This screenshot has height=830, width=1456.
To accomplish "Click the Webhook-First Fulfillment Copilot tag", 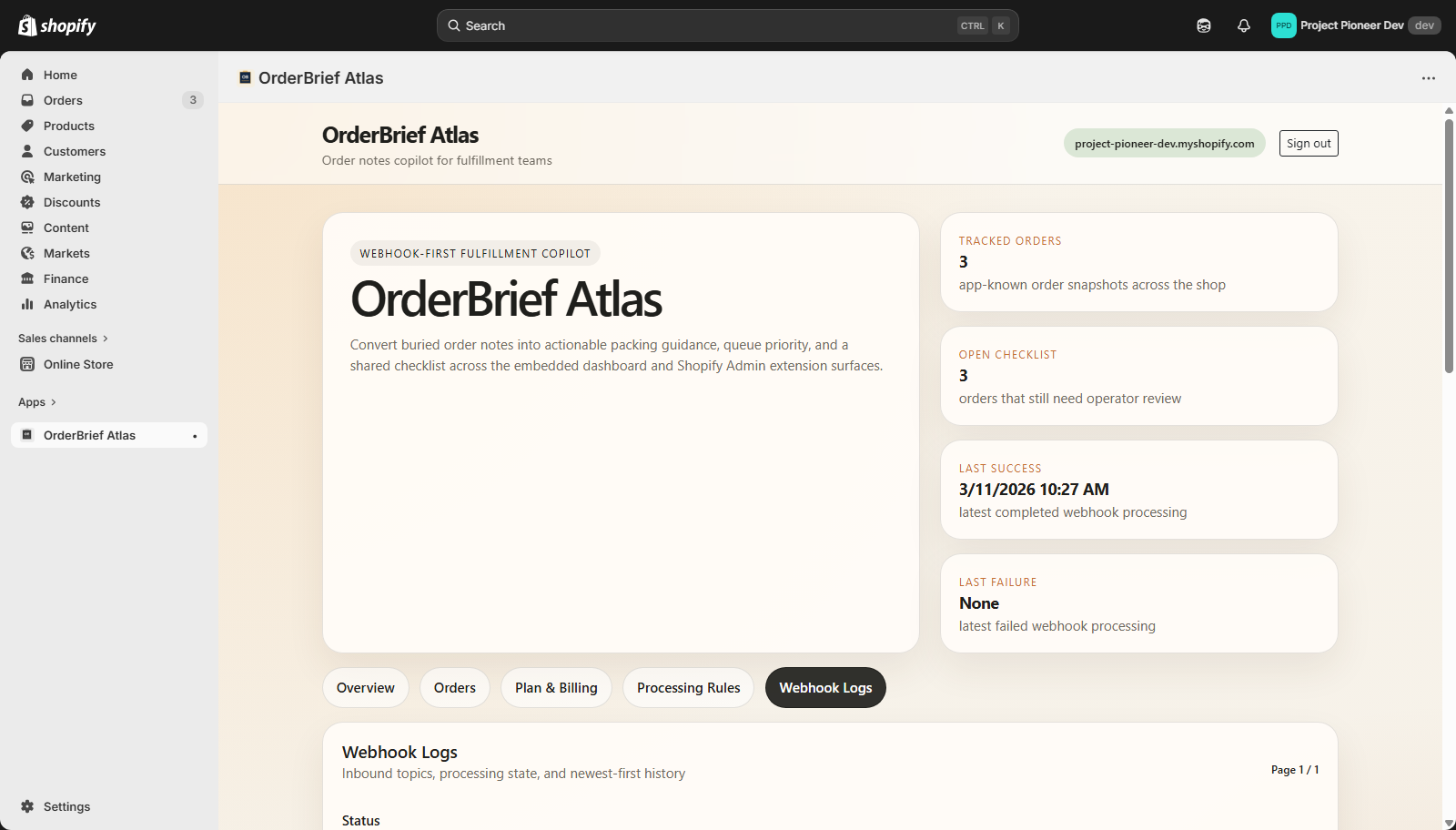I will (x=475, y=254).
